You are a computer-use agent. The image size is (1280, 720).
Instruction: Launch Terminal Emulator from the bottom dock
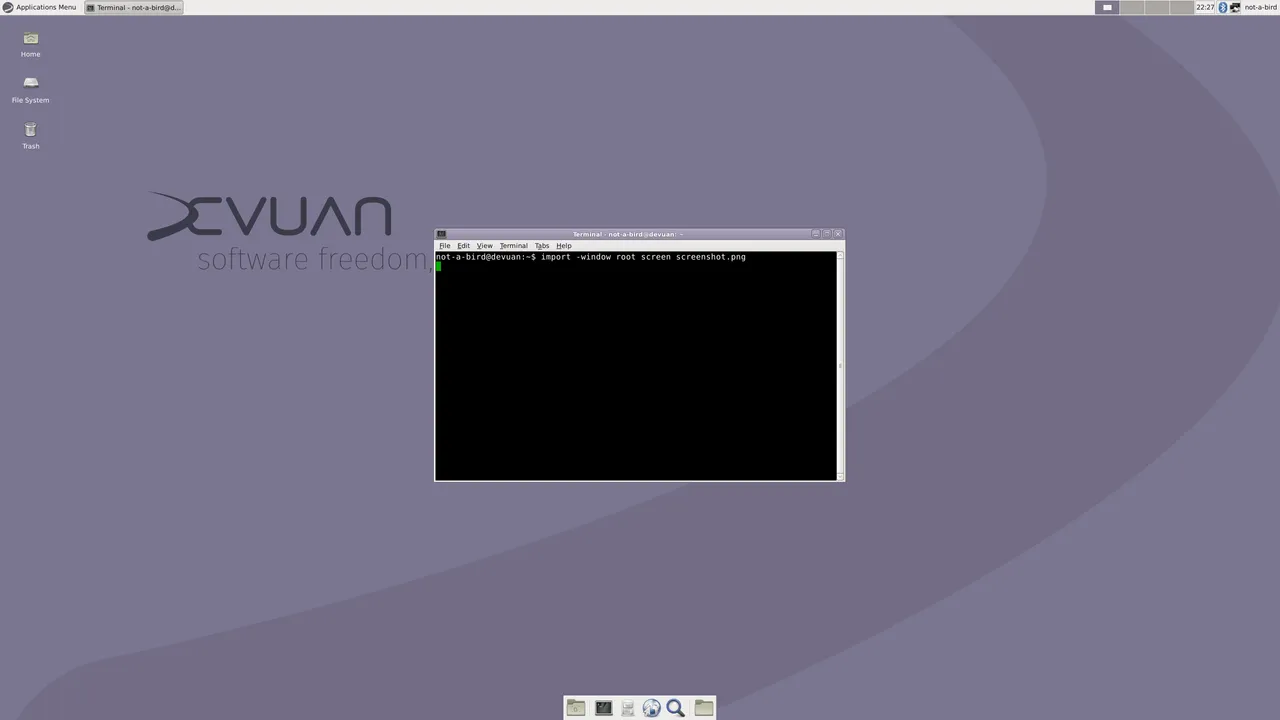(603, 708)
